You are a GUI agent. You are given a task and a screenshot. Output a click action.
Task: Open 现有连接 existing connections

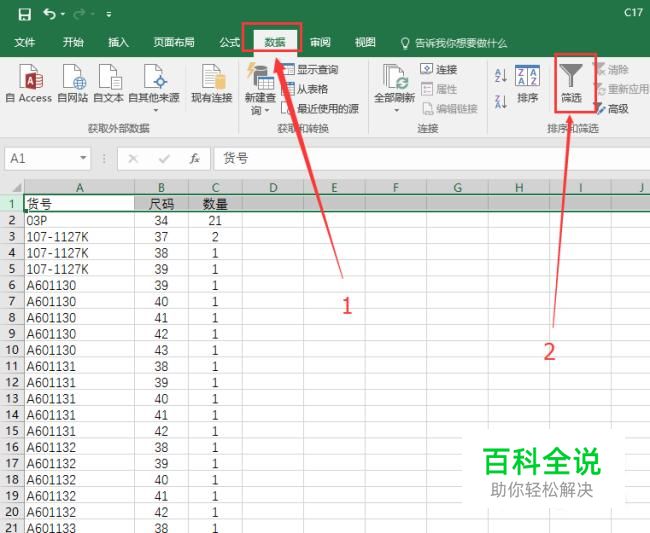point(212,83)
